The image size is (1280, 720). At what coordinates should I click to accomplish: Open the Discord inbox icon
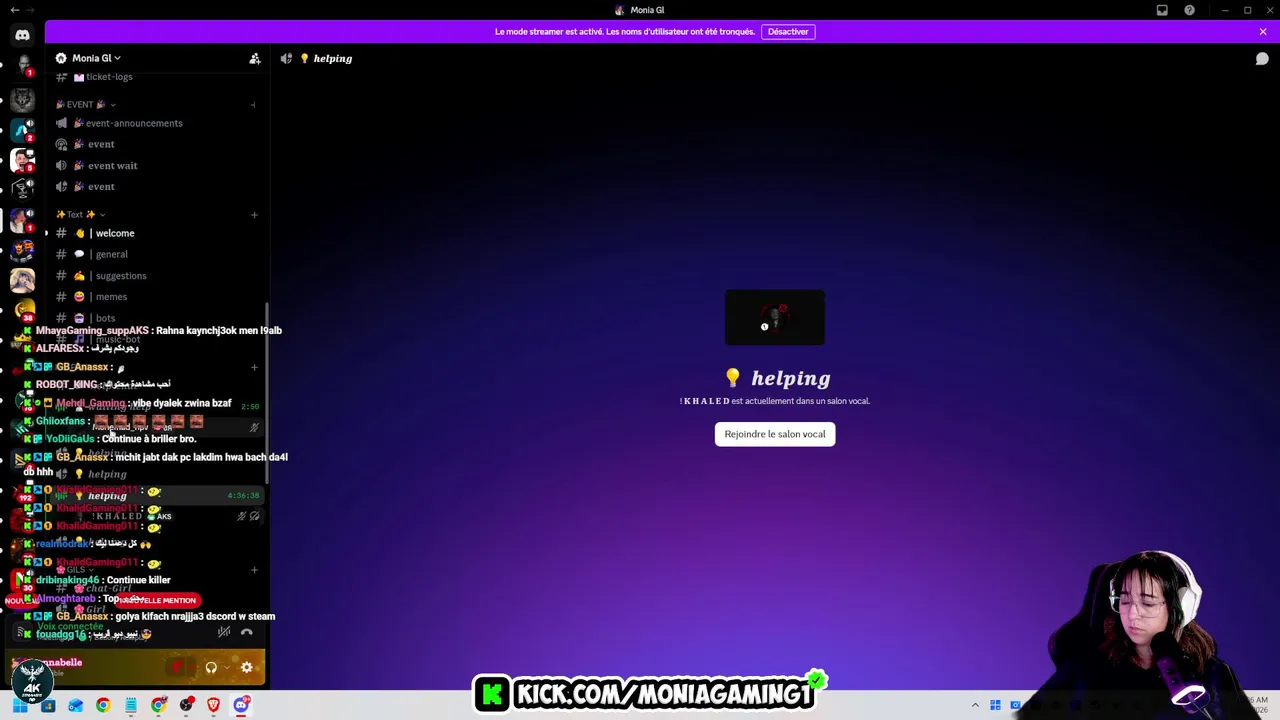click(1162, 10)
